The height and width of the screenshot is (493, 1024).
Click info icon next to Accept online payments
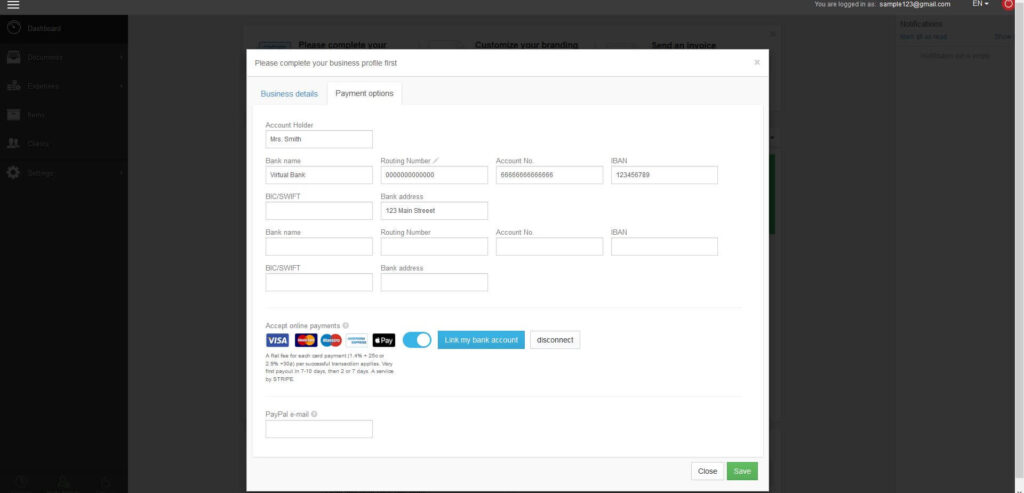(345, 325)
